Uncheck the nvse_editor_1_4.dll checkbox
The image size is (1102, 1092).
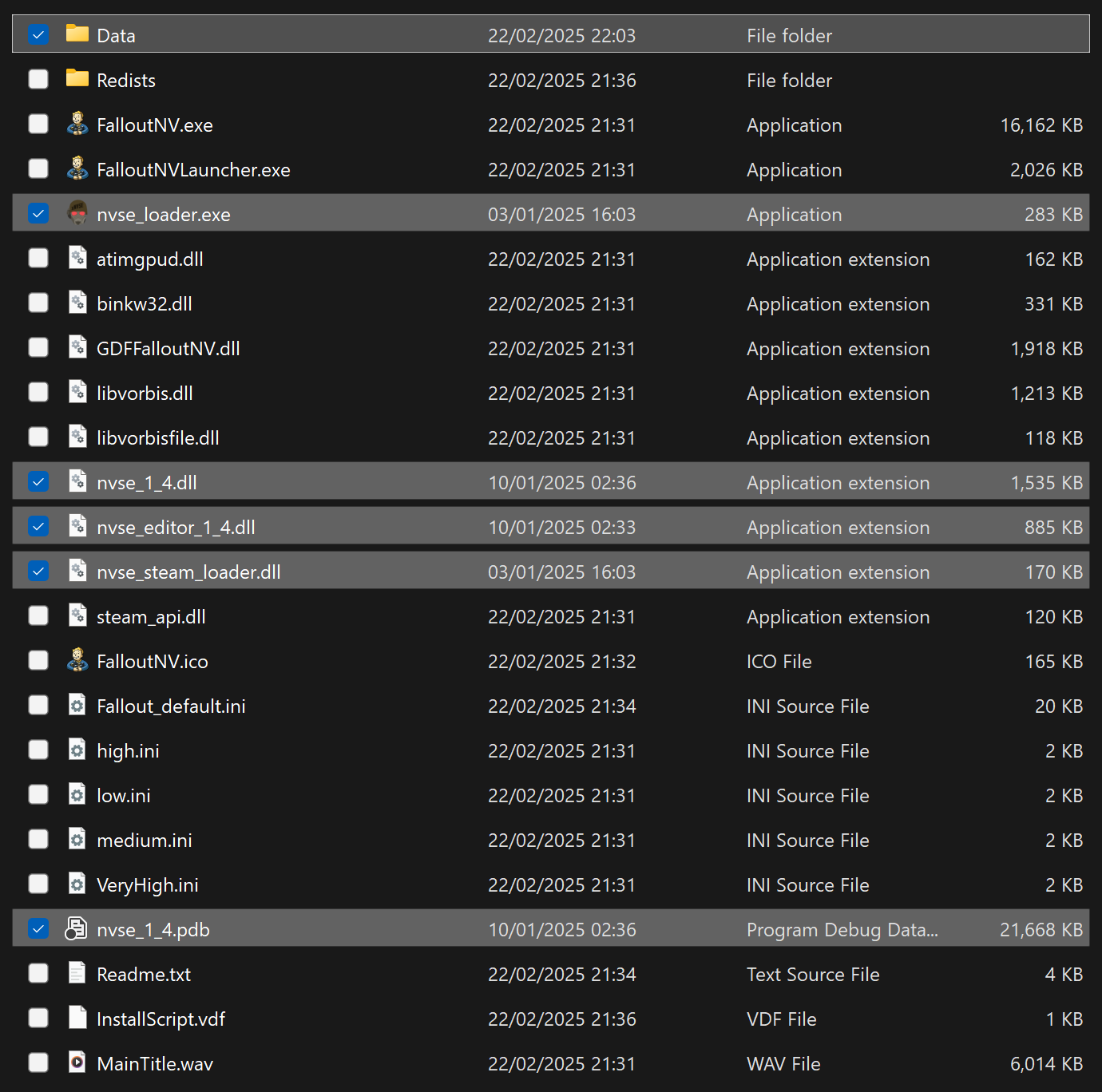[38, 526]
